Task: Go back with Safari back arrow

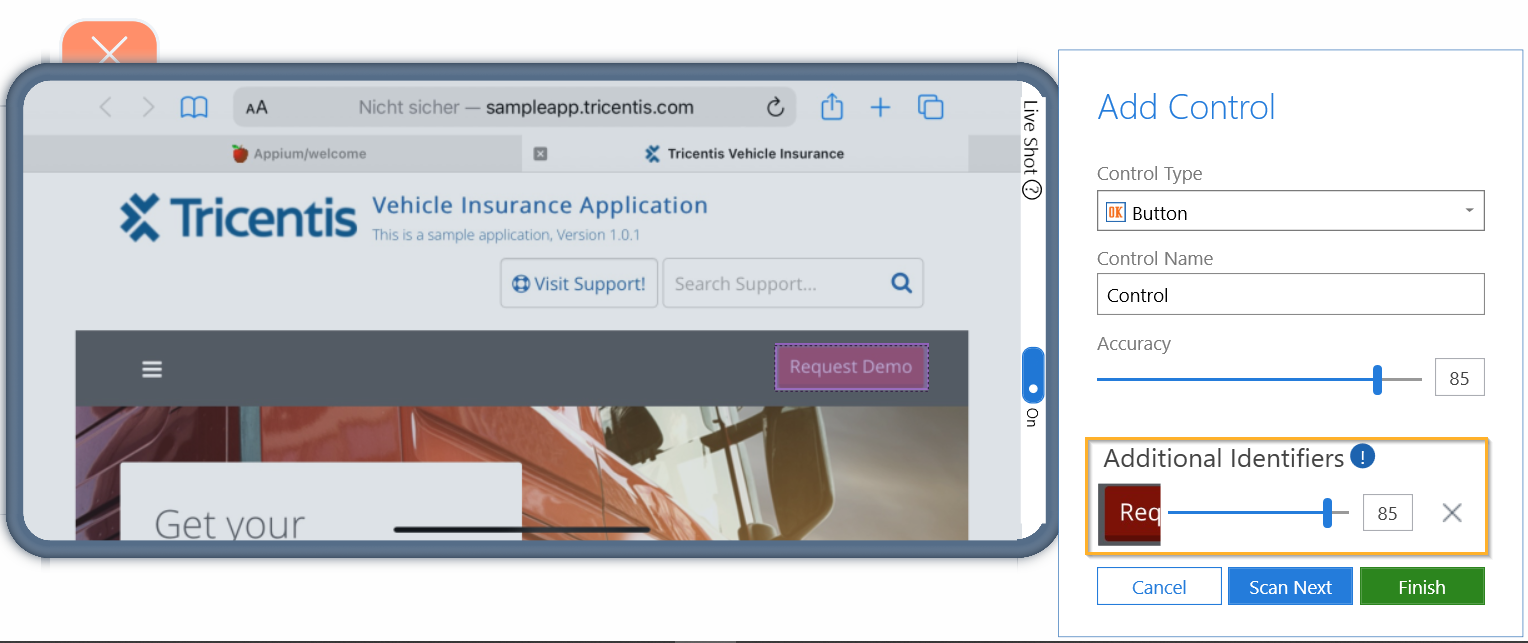Action: pos(106,107)
